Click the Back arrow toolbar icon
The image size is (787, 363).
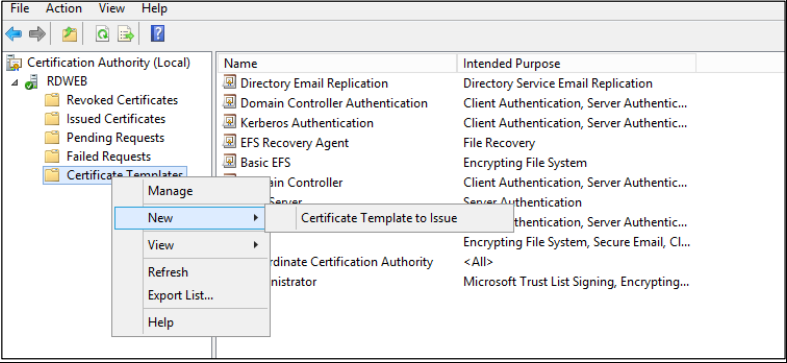click(x=14, y=34)
